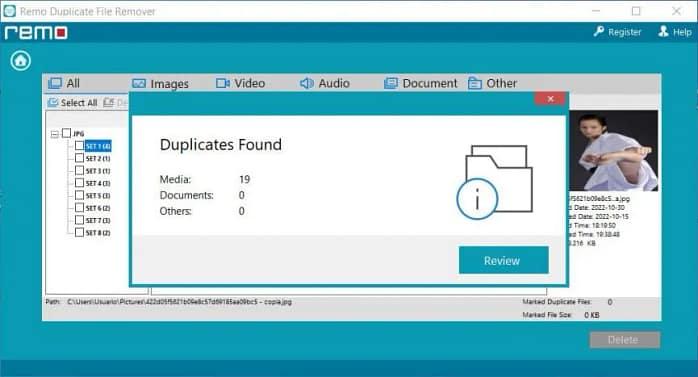Go to the home screen icon
The image size is (698, 377).
(x=20, y=61)
